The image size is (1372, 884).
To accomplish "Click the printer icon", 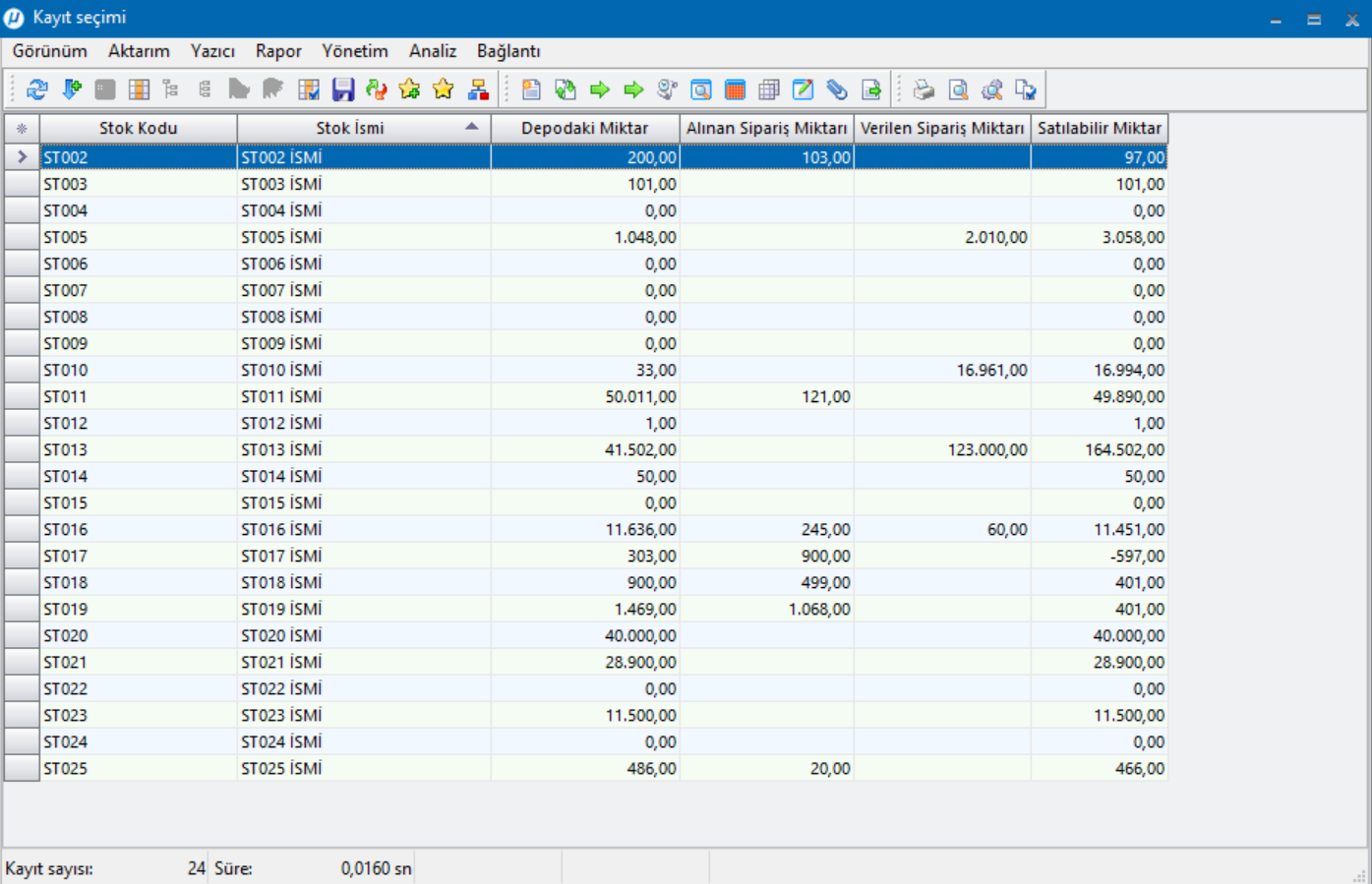I will tap(924, 89).
